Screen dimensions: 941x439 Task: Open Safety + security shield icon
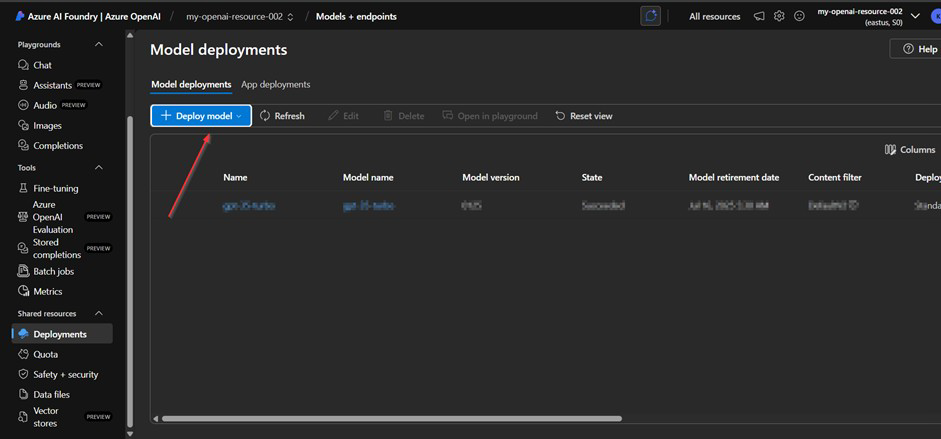pos(23,374)
